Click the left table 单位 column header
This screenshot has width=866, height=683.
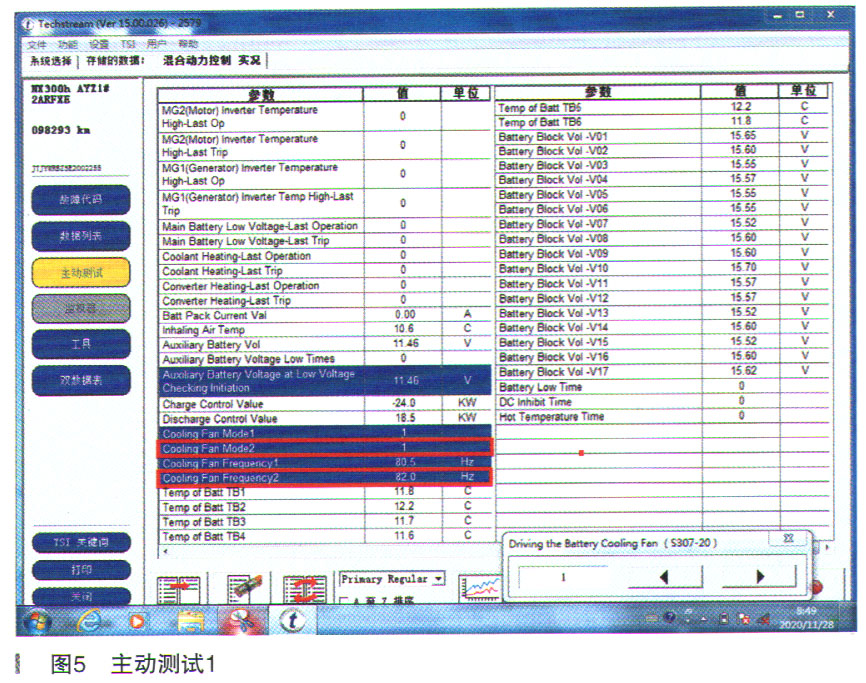pyautogui.click(x=466, y=93)
